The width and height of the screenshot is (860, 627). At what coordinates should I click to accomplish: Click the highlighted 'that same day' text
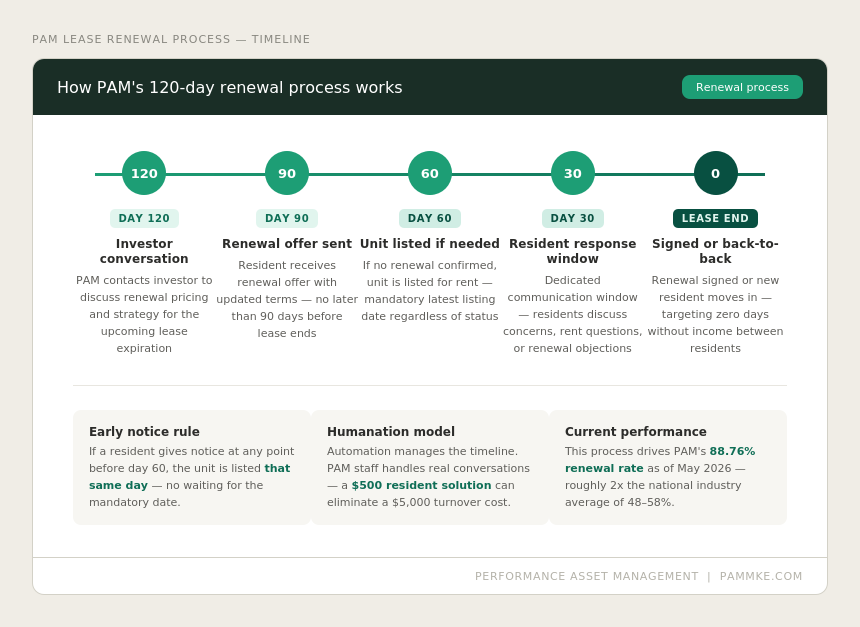(190, 477)
